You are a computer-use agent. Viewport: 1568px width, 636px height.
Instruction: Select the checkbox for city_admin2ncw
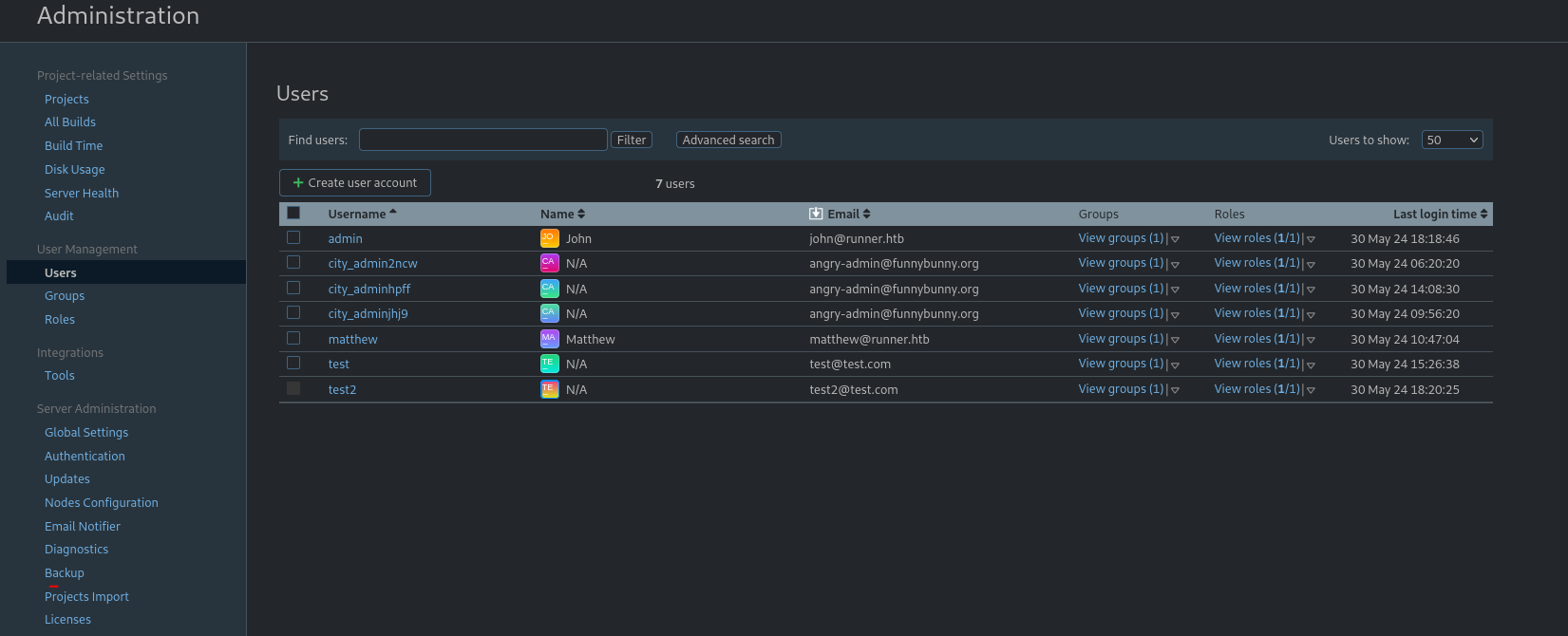click(293, 262)
